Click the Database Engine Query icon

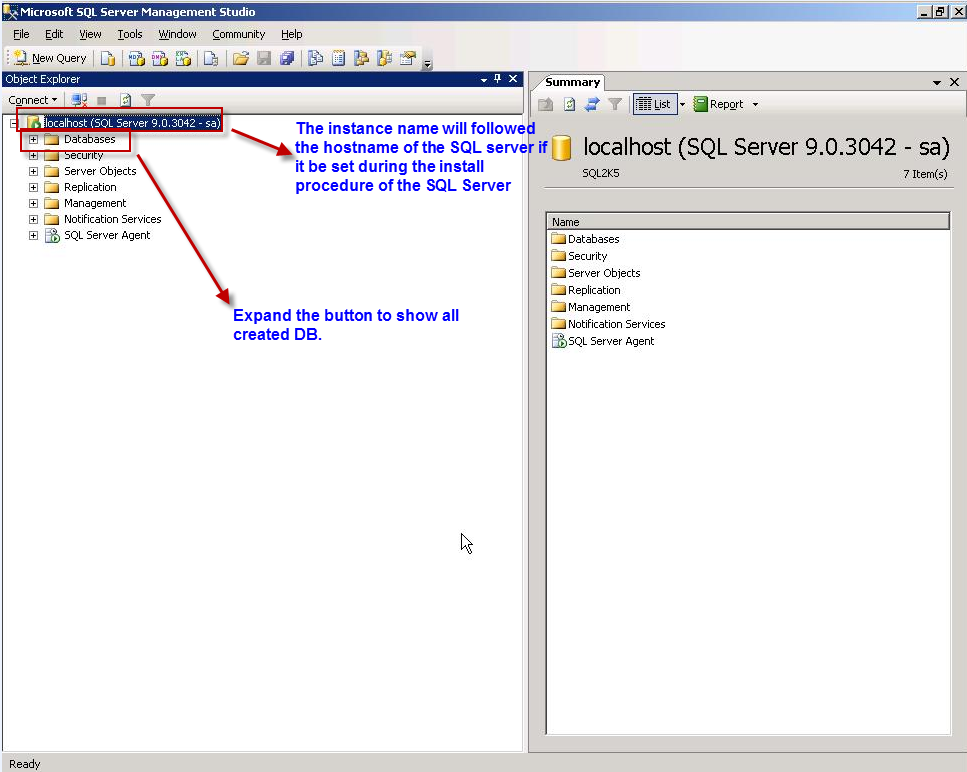(x=108, y=58)
